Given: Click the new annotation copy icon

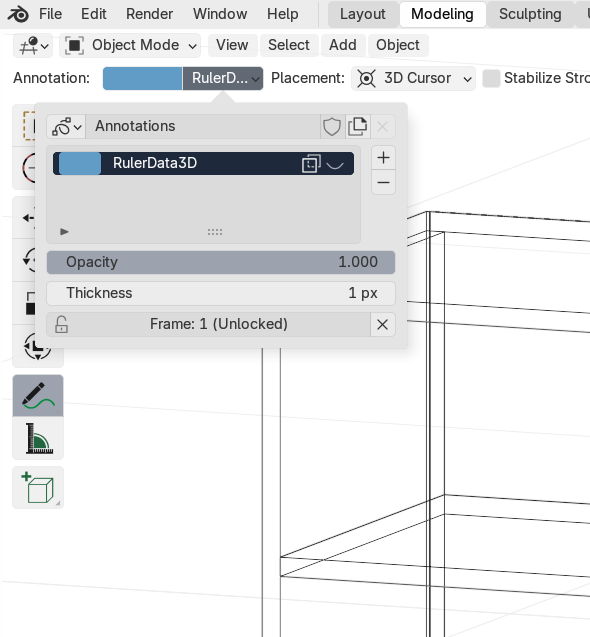Looking at the screenshot, I should coord(358,127).
